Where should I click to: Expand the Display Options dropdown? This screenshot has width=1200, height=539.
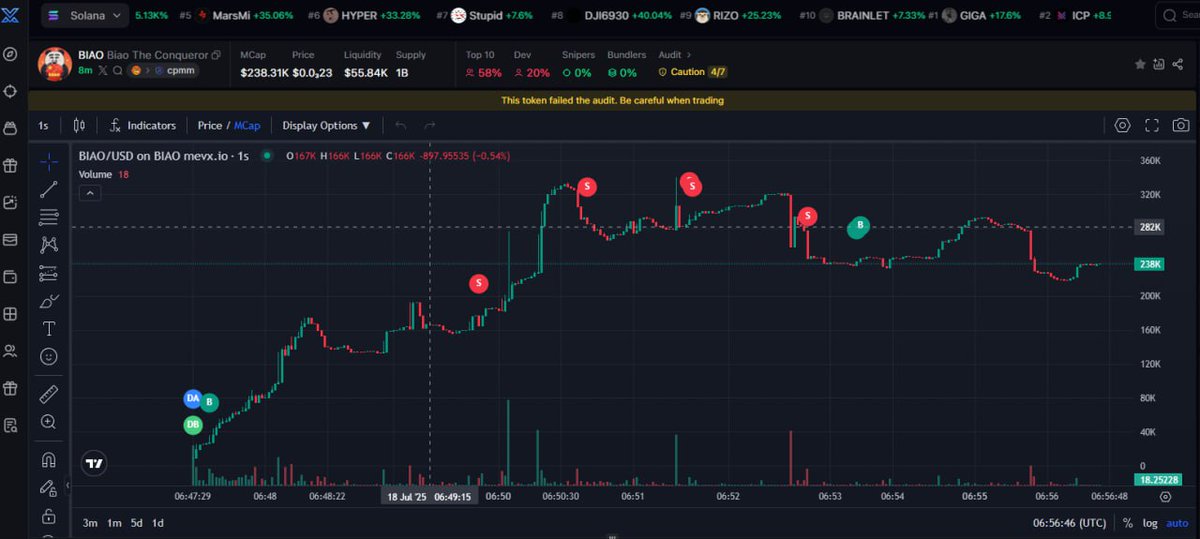(x=327, y=125)
